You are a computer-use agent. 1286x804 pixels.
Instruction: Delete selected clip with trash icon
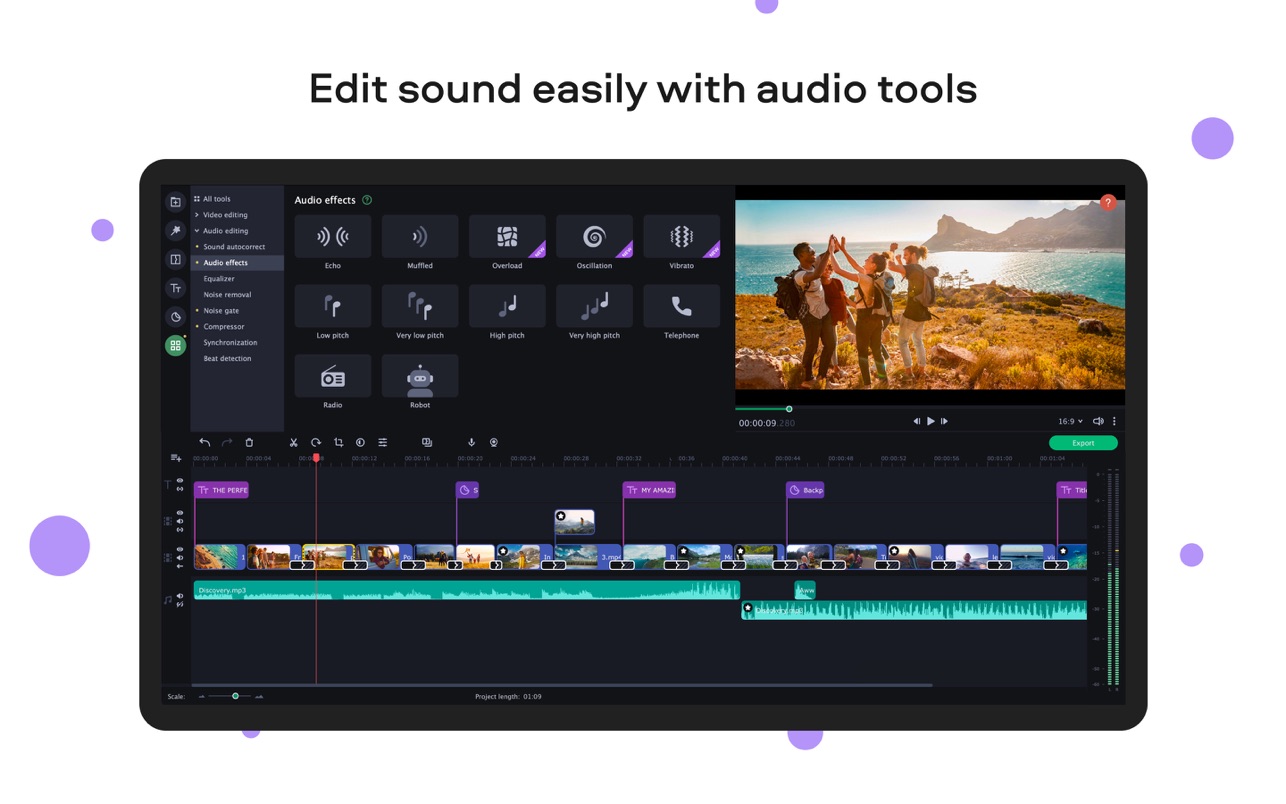coord(249,443)
